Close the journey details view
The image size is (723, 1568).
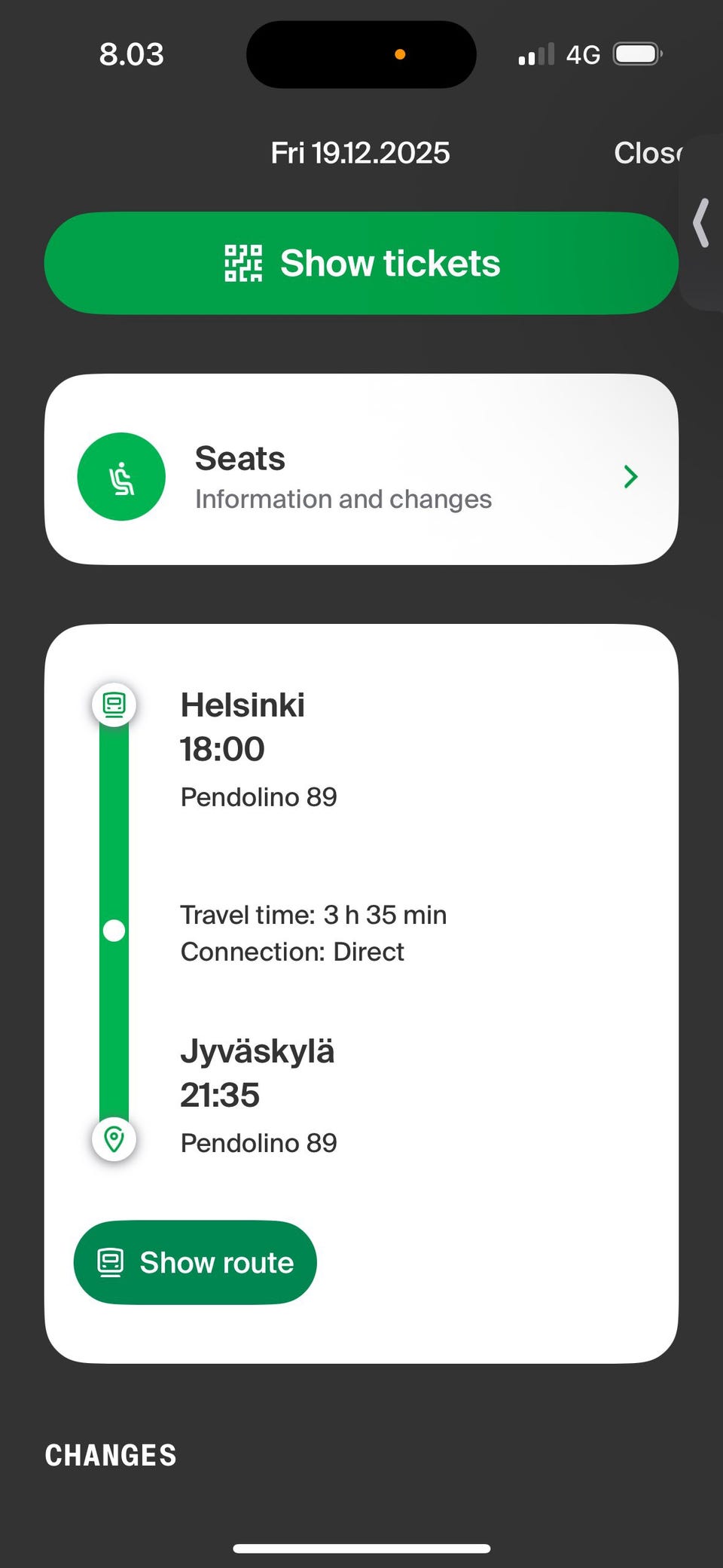pyautogui.click(x=648, y=153)
